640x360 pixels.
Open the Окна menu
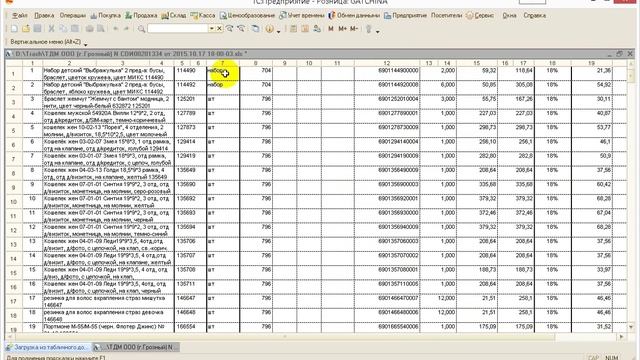click(x=509, y=16)
